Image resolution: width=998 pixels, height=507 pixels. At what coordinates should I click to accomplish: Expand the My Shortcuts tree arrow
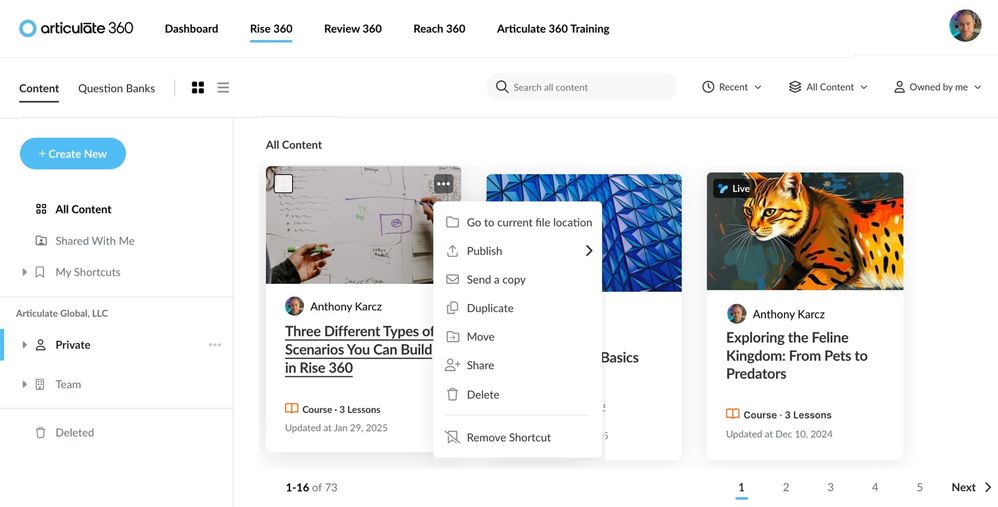pos(24,272)
